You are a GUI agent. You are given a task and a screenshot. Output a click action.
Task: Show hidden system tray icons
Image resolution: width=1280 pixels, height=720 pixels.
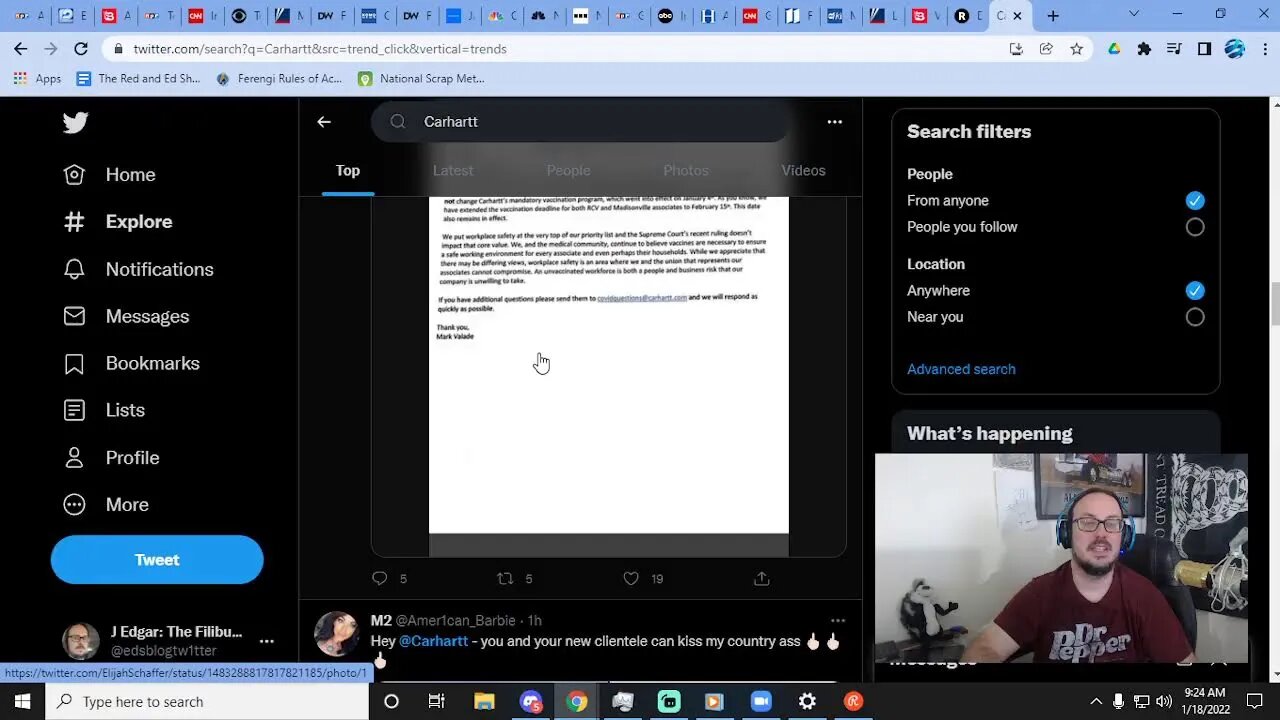tap(1096, 701)
